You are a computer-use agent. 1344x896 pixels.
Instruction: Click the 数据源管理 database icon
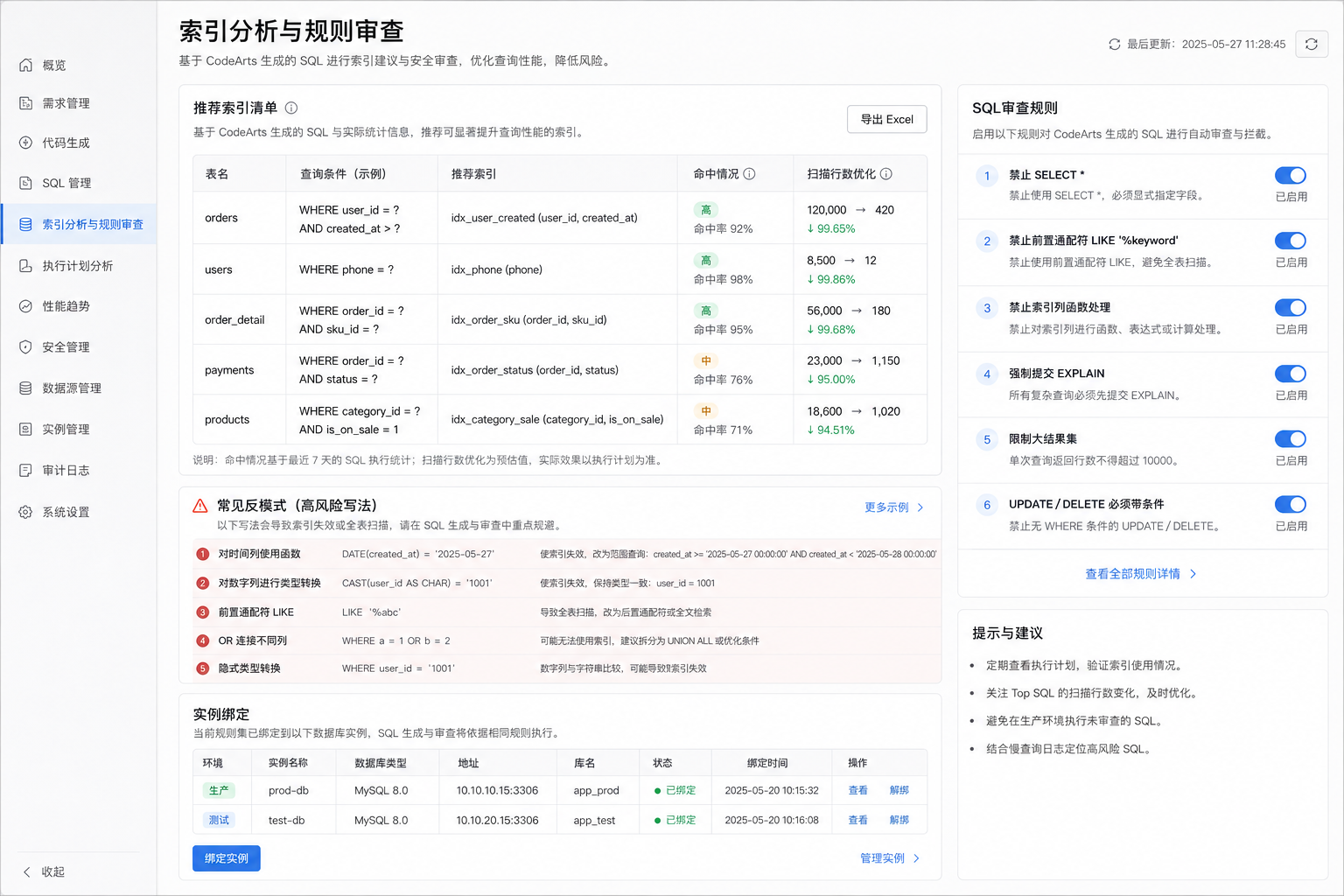click(26, 388)
